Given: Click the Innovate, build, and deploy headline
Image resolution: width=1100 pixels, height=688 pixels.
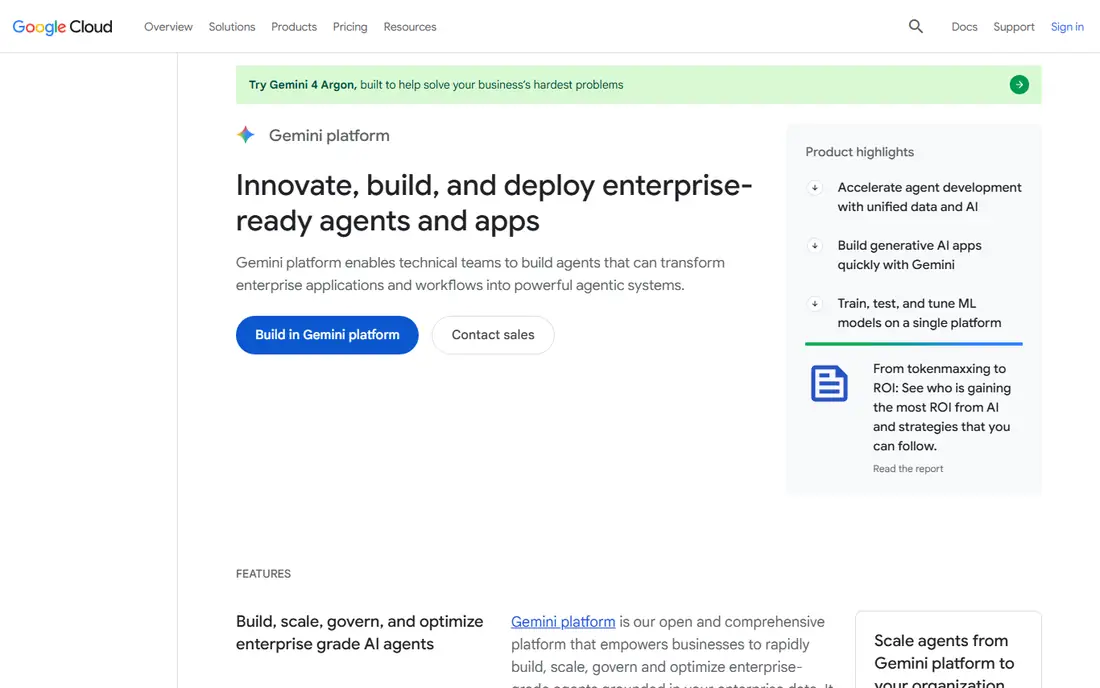Looking at the screenshot, I should point(494,203).
